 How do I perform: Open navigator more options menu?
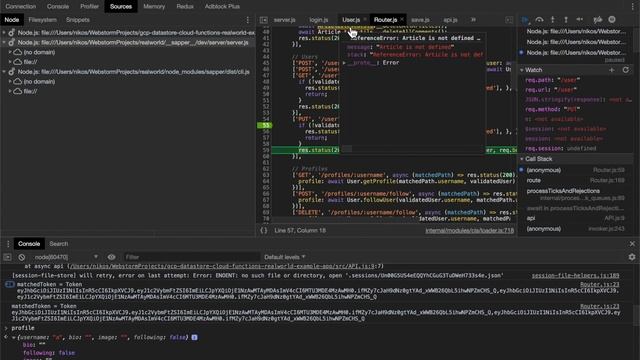247,20
